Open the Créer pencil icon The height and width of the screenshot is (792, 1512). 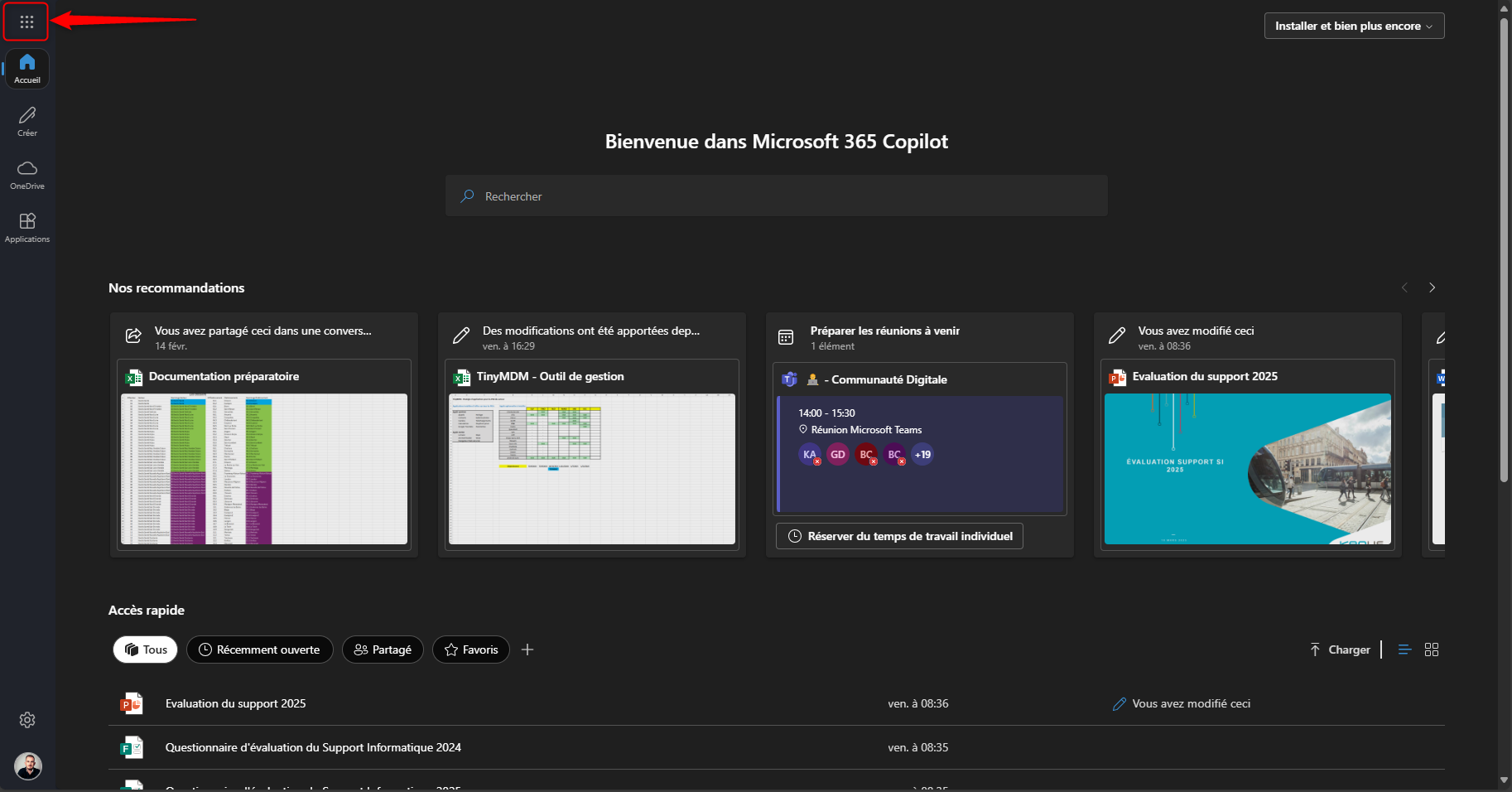(27, 121)
